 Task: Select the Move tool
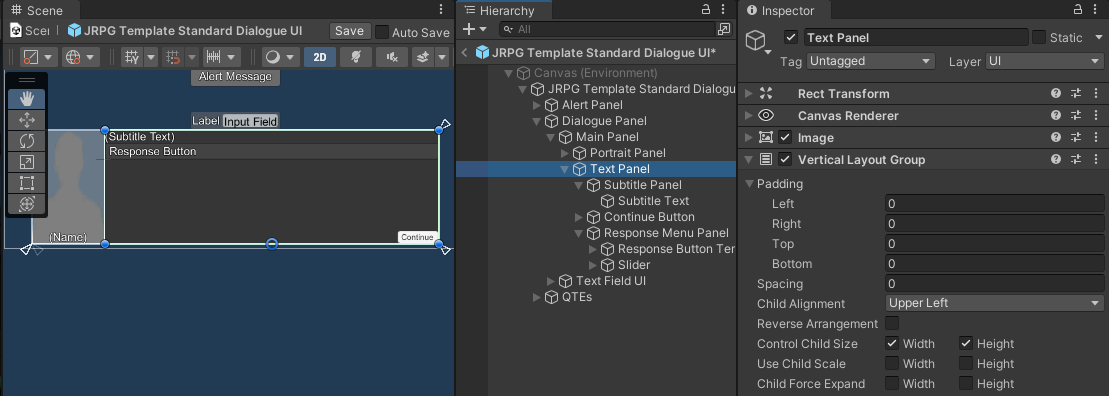point(27,120)
